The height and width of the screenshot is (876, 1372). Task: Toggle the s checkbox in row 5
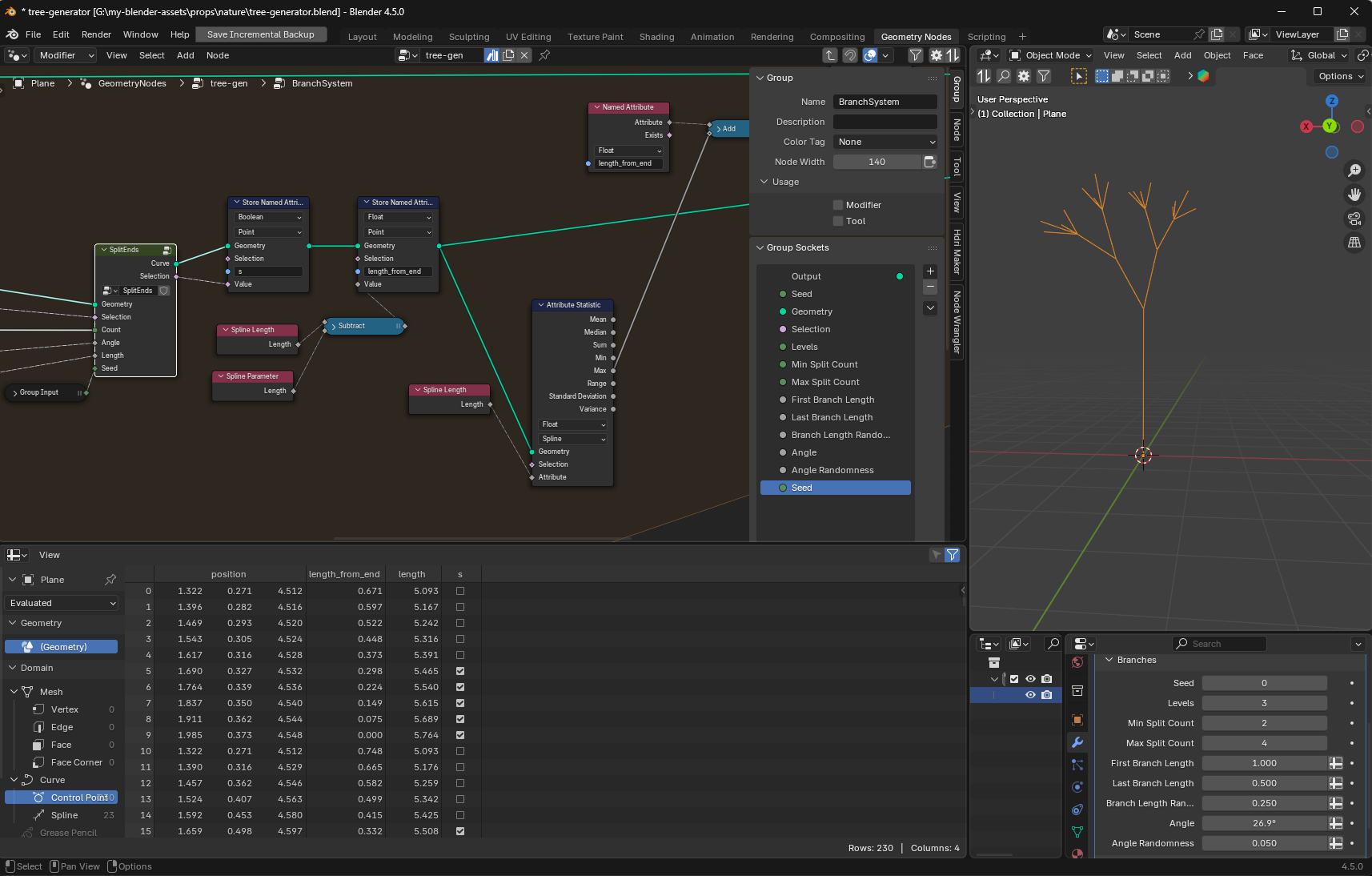[x=460, y=671]
